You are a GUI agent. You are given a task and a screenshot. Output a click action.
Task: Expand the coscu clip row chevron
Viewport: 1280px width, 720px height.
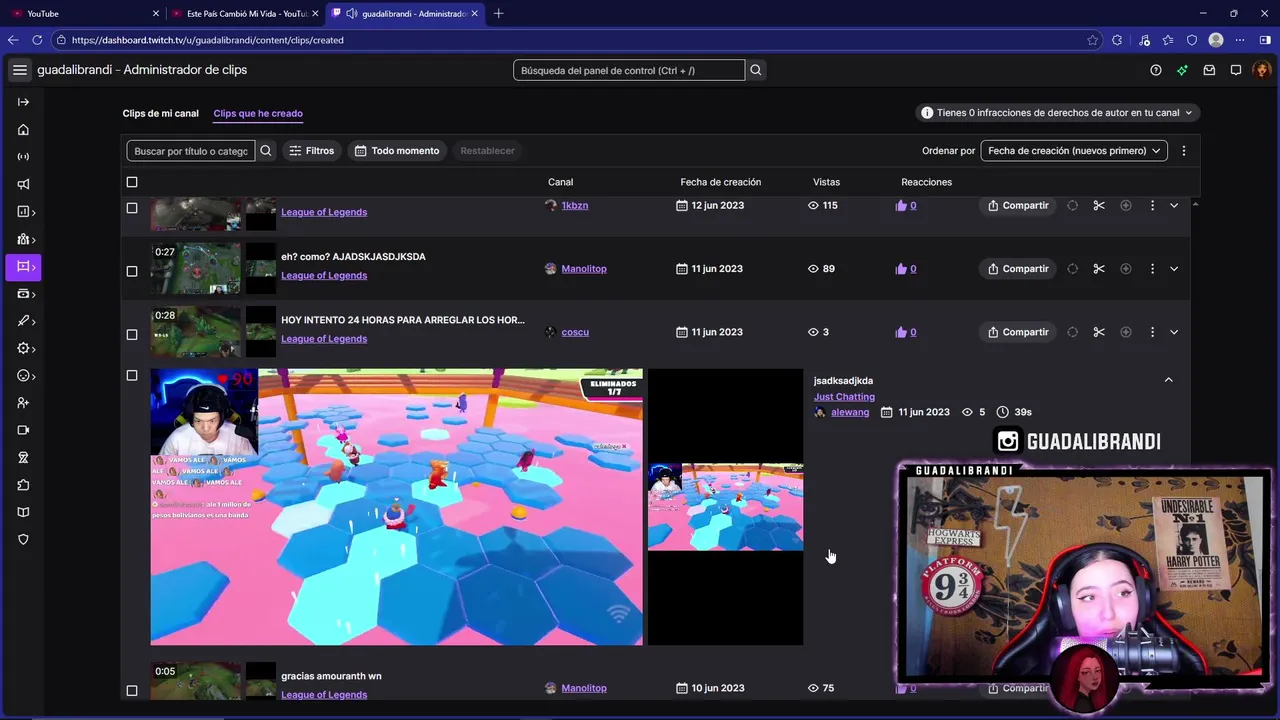[x=1174, y=332]
